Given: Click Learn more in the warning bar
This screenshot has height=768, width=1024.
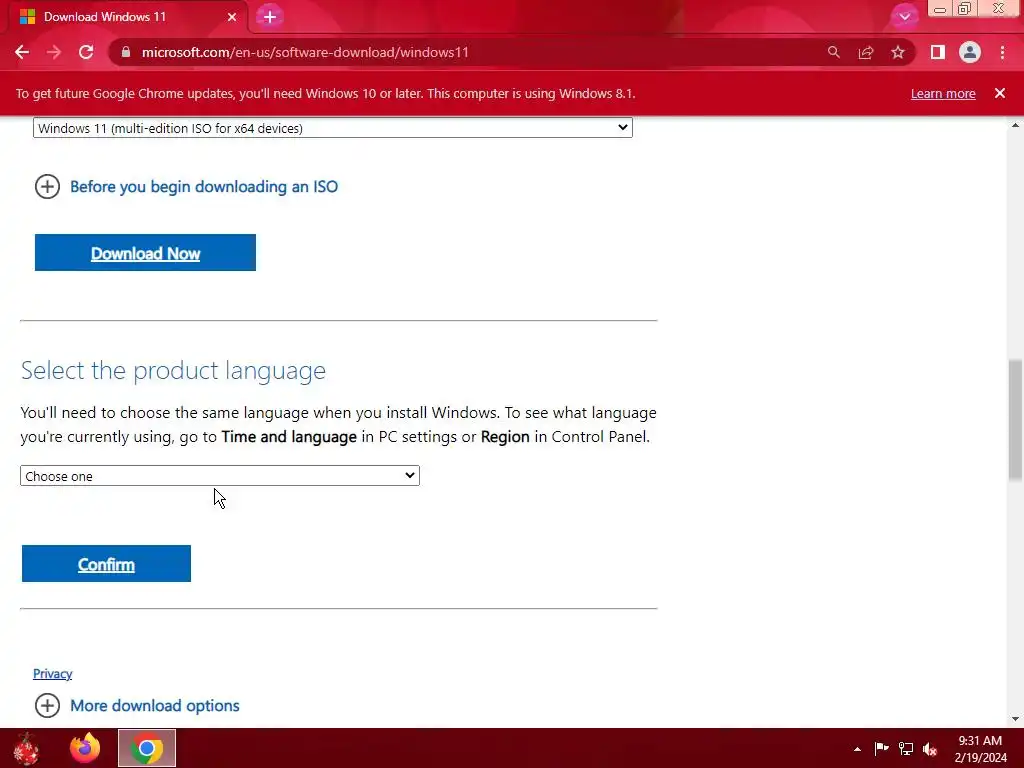Looking at the screenshot, I should pos(943,93).
